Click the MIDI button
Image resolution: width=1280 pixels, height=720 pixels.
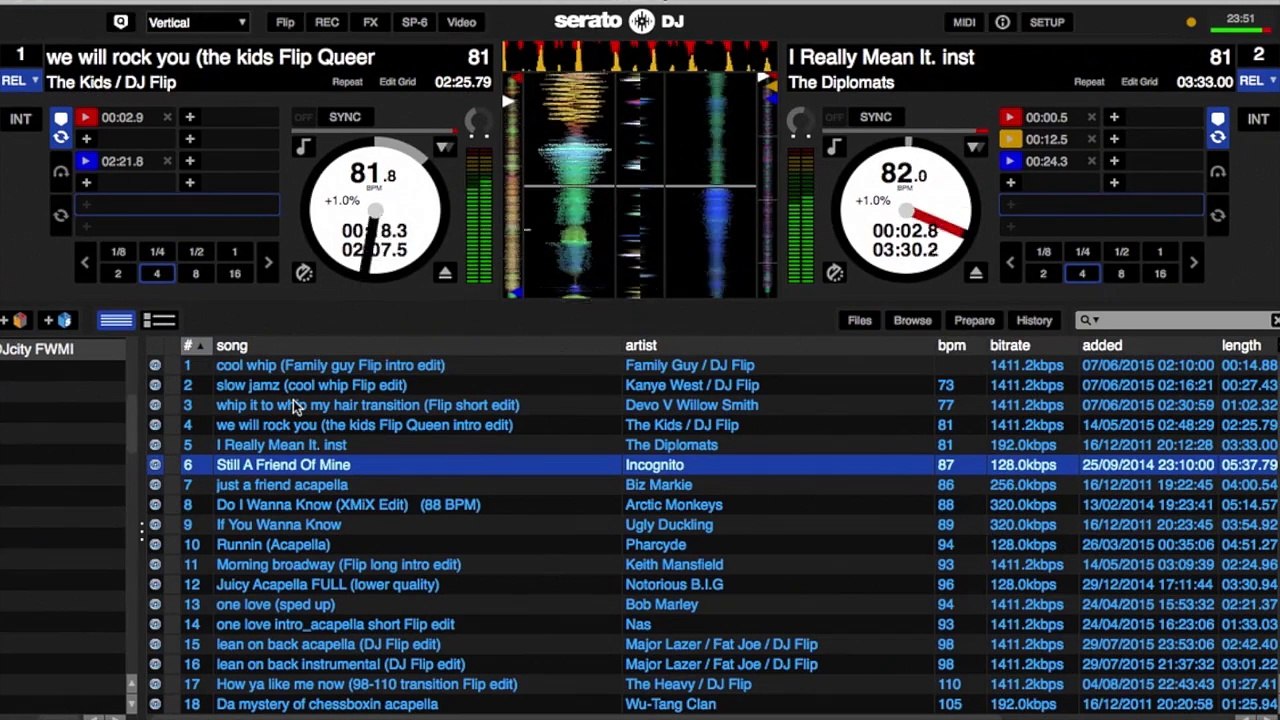tap(964, 22)
